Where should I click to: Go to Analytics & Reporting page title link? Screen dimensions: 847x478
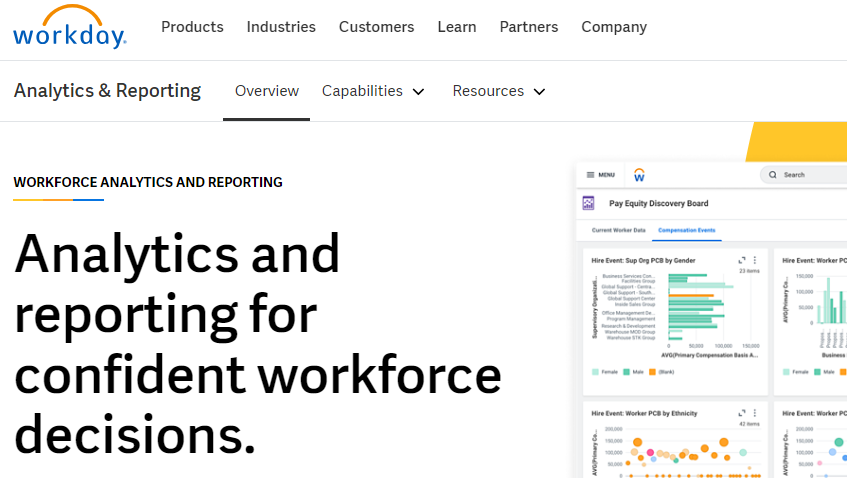107,91
